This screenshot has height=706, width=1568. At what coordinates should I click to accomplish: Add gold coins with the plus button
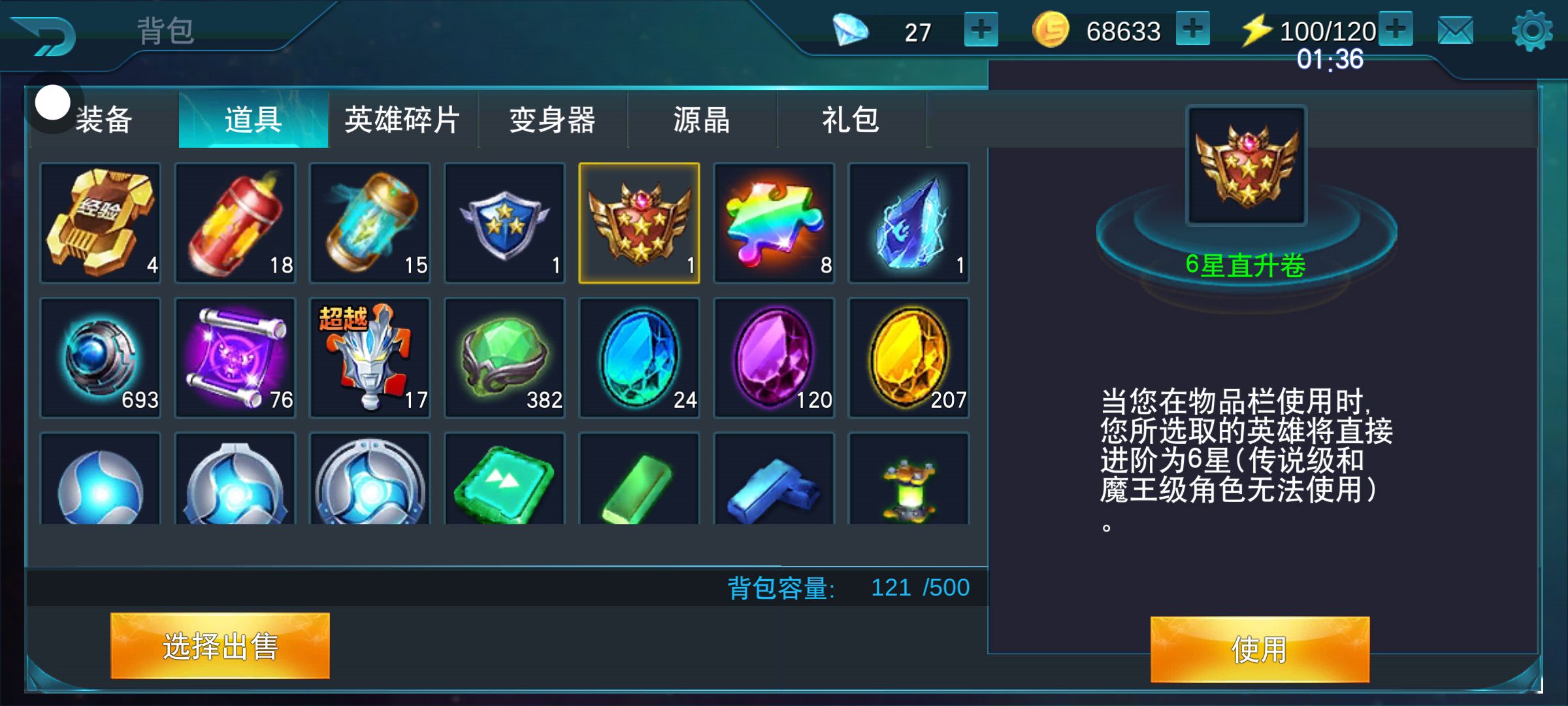coord(1193,29)
